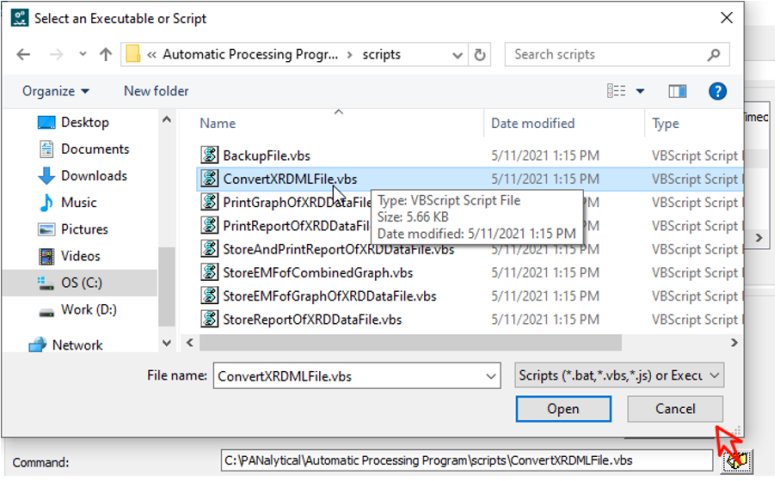Select the BackupFile.vbs script file
Image resolution: width=780 pixels, height=481 pixels.
click(265, 155)
